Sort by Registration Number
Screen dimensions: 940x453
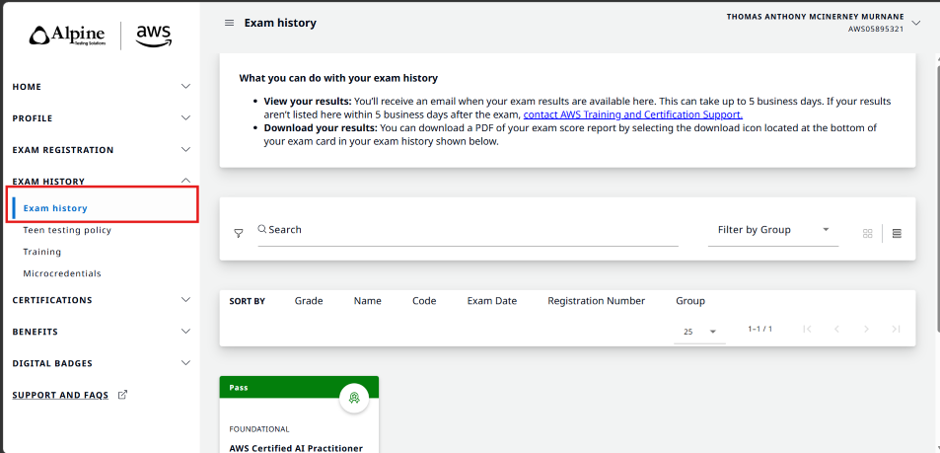pos(596,301)
